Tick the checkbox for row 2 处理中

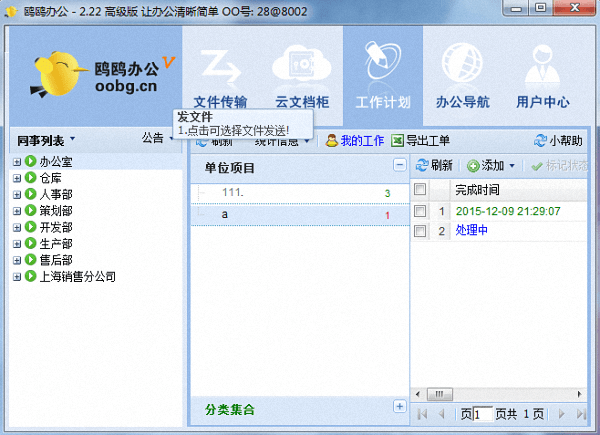click(x=420, y=231)
